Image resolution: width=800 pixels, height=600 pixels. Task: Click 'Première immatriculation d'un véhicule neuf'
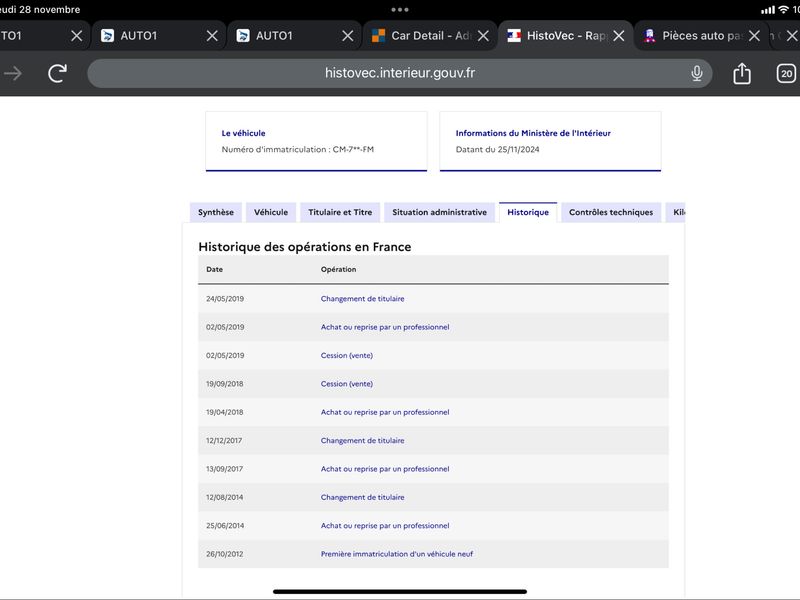click(x=396, y=554)
